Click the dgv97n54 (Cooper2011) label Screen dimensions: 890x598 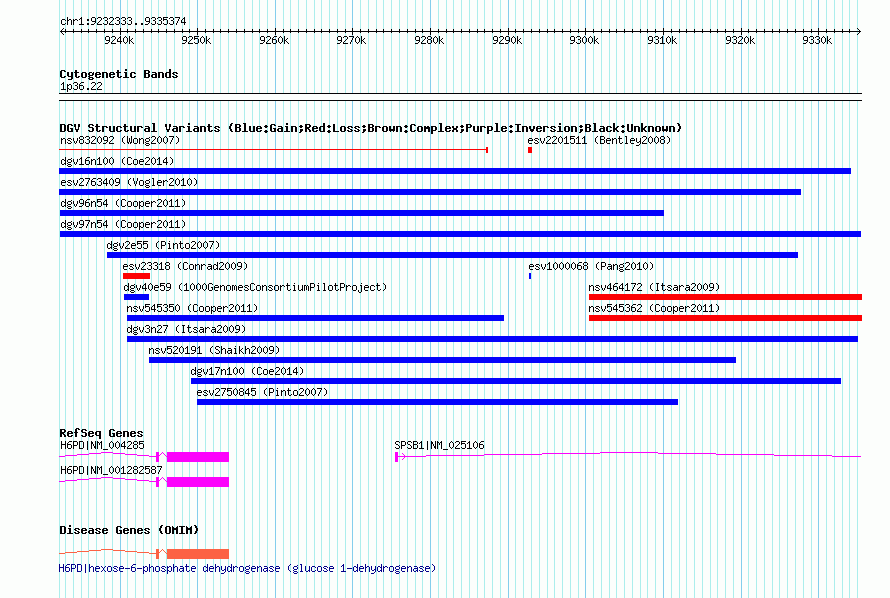tap(123, 224)
